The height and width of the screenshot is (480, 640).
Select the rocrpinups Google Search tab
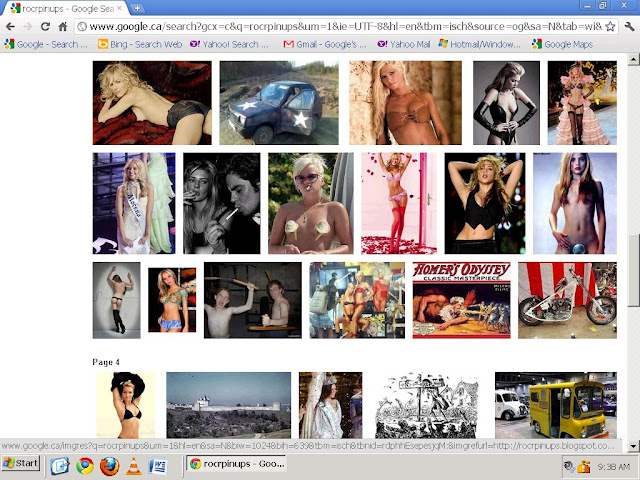click(x=65, y=9)
